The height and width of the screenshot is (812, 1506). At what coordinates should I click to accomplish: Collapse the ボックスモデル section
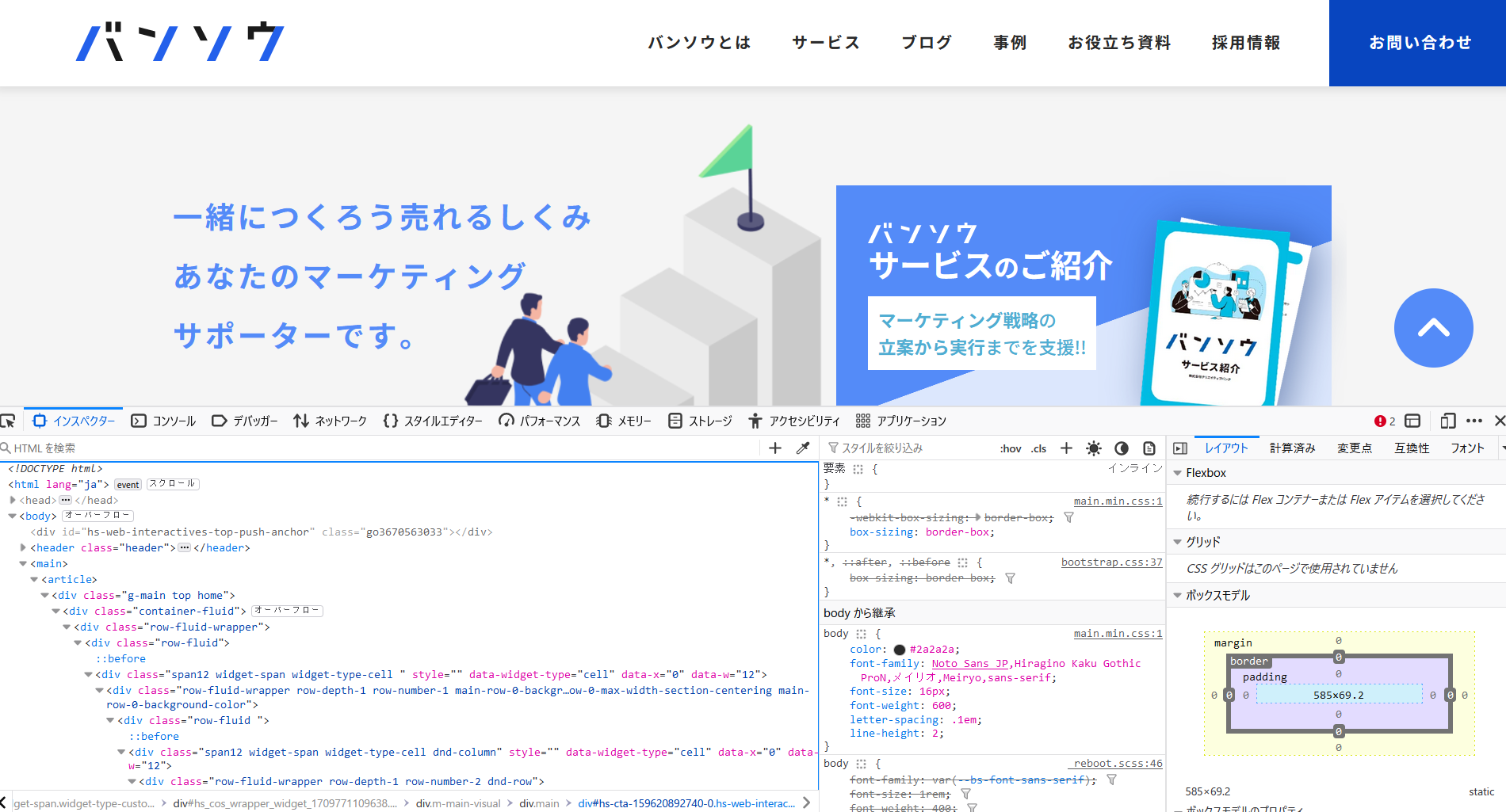[x=1178, y=596]
